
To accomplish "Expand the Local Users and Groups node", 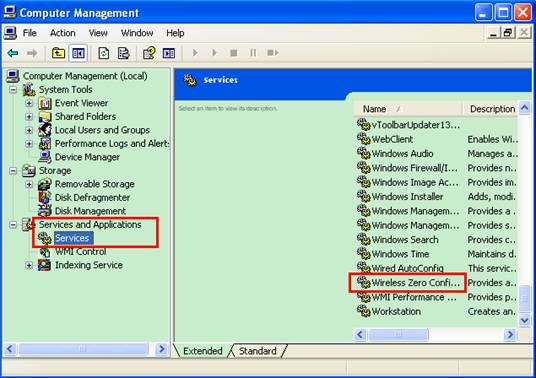I will [x=29, y=130].
